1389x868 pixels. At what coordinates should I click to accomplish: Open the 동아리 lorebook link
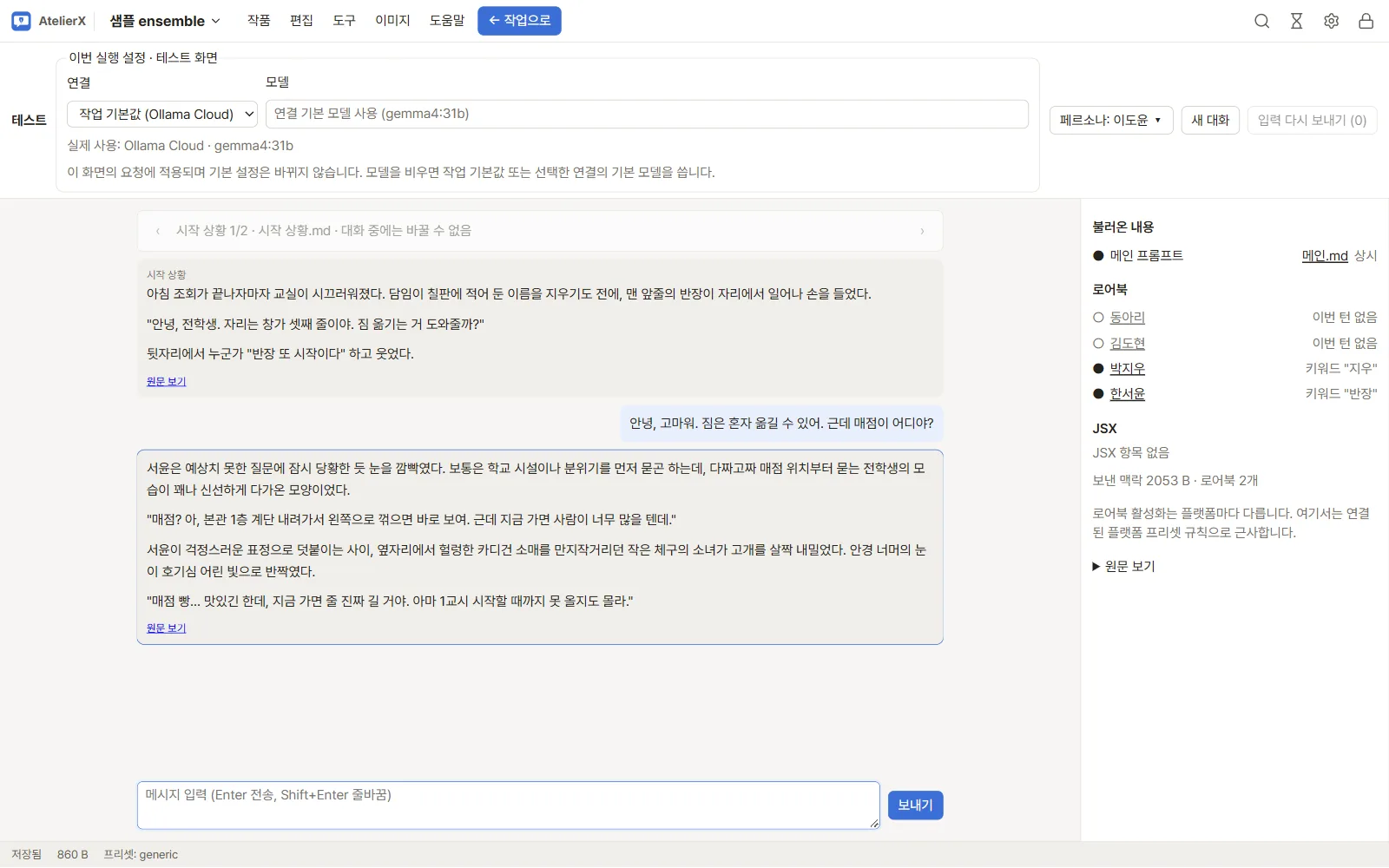tap(1127, 318)
